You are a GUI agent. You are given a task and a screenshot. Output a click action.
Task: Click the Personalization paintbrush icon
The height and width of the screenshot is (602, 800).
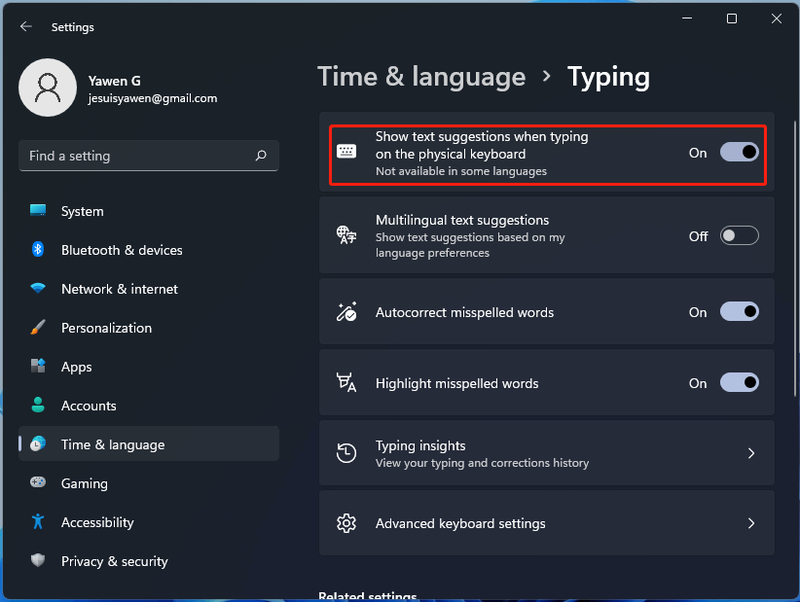pos(38,328)
